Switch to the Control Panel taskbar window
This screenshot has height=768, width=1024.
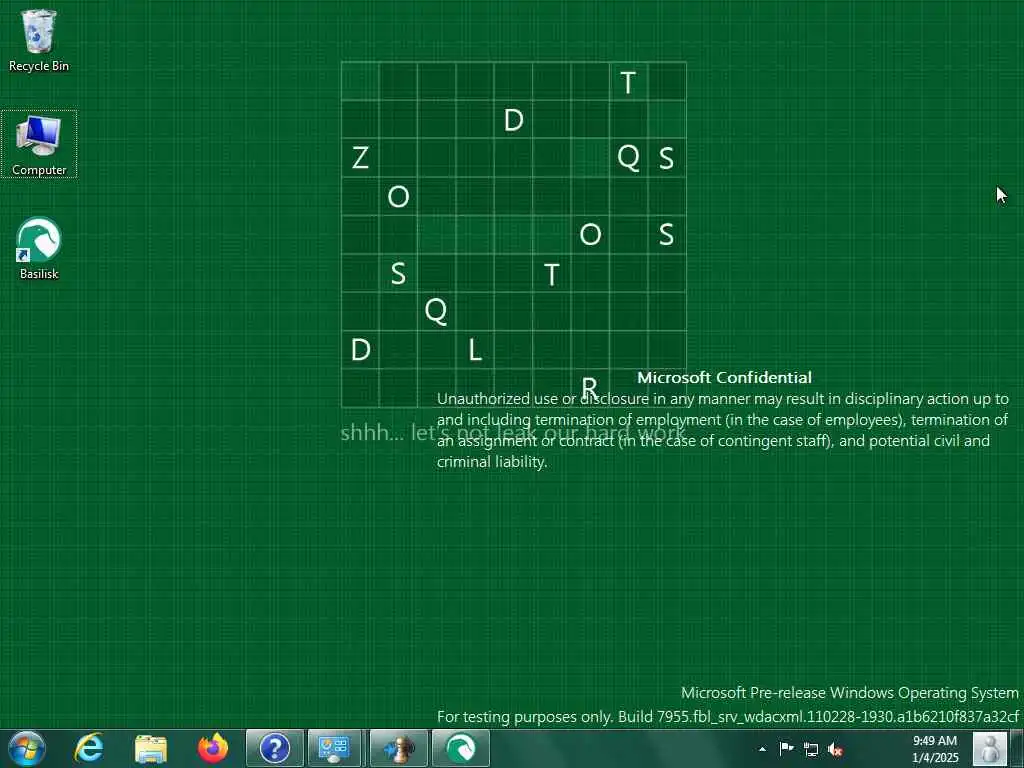[334, 748]
